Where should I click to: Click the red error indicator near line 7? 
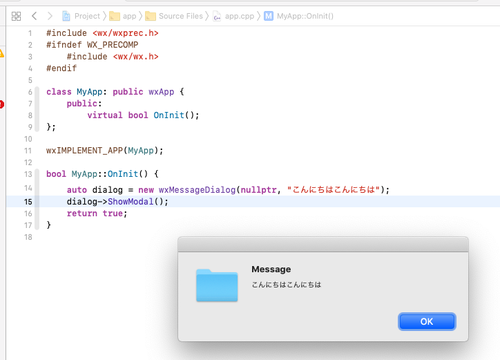pos(2,104)
